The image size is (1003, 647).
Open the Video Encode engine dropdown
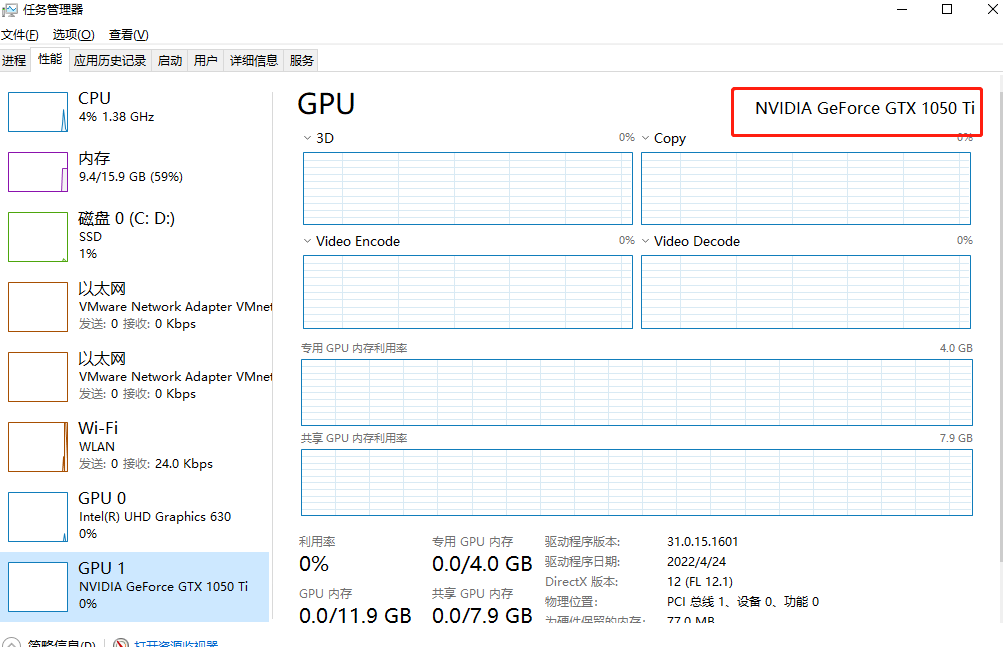tap(308, 241)
